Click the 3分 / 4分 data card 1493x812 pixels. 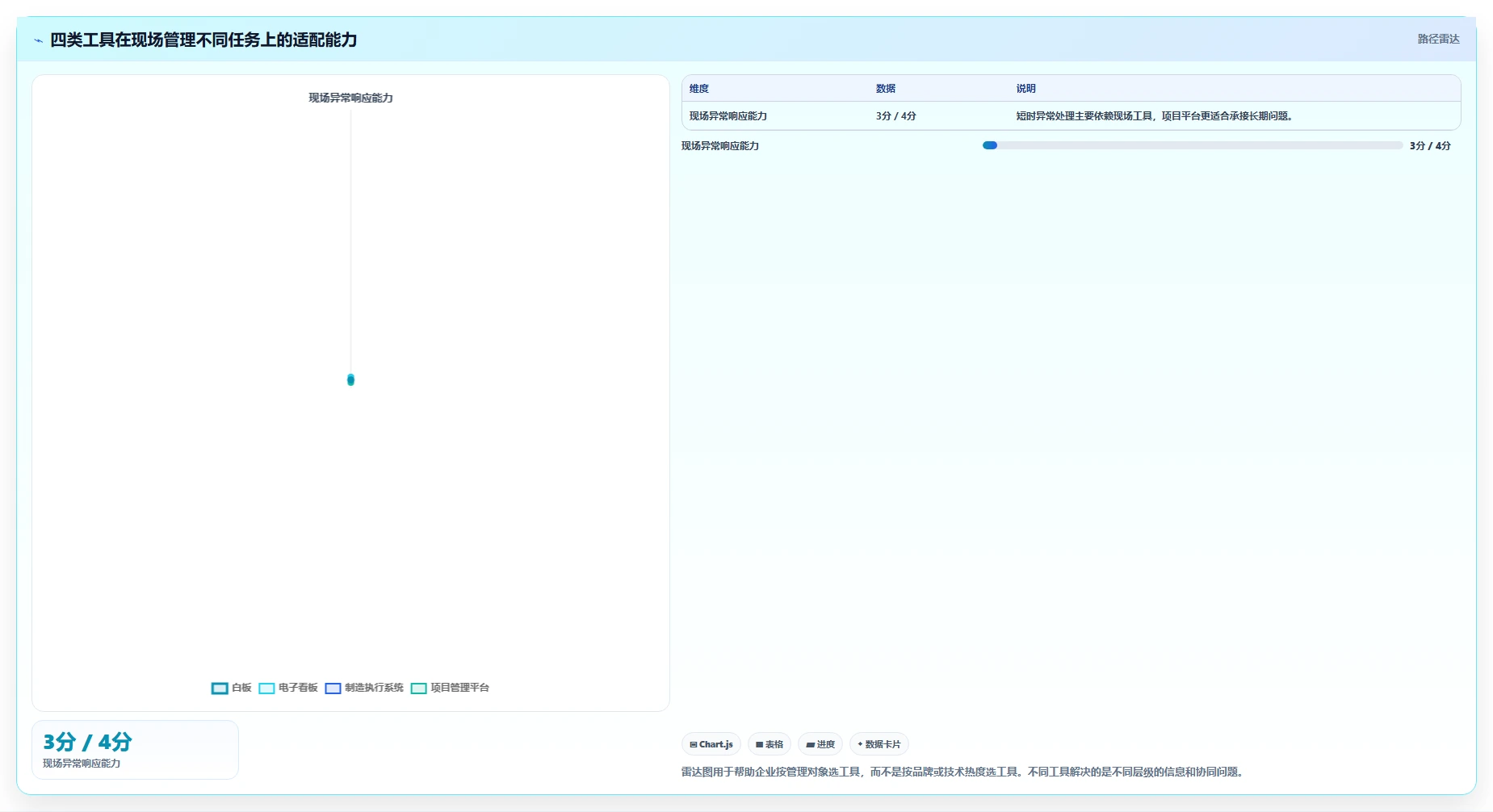click(x=135, y=750)
